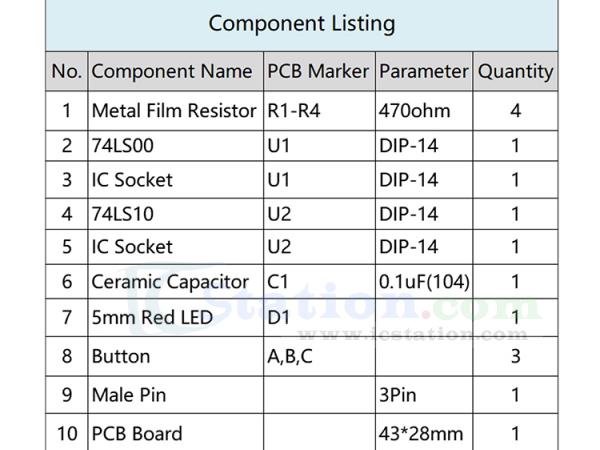Click the 0.1uF(104) parameter cell
The height and width of the screenshot is (450, 600).
click(424, 282)
